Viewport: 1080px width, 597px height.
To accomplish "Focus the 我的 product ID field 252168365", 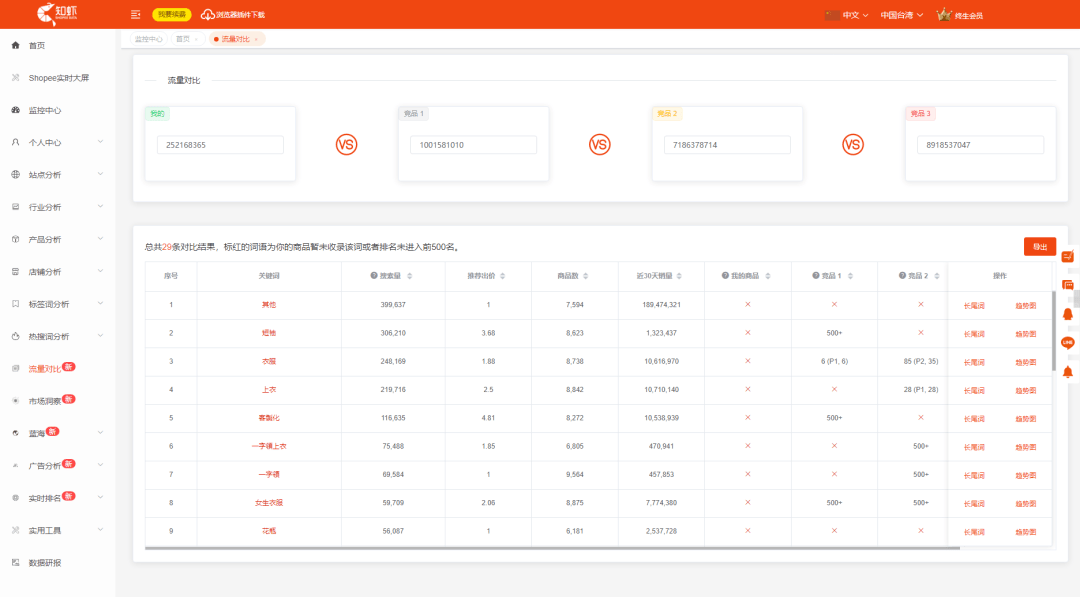I will pos(220,145).
